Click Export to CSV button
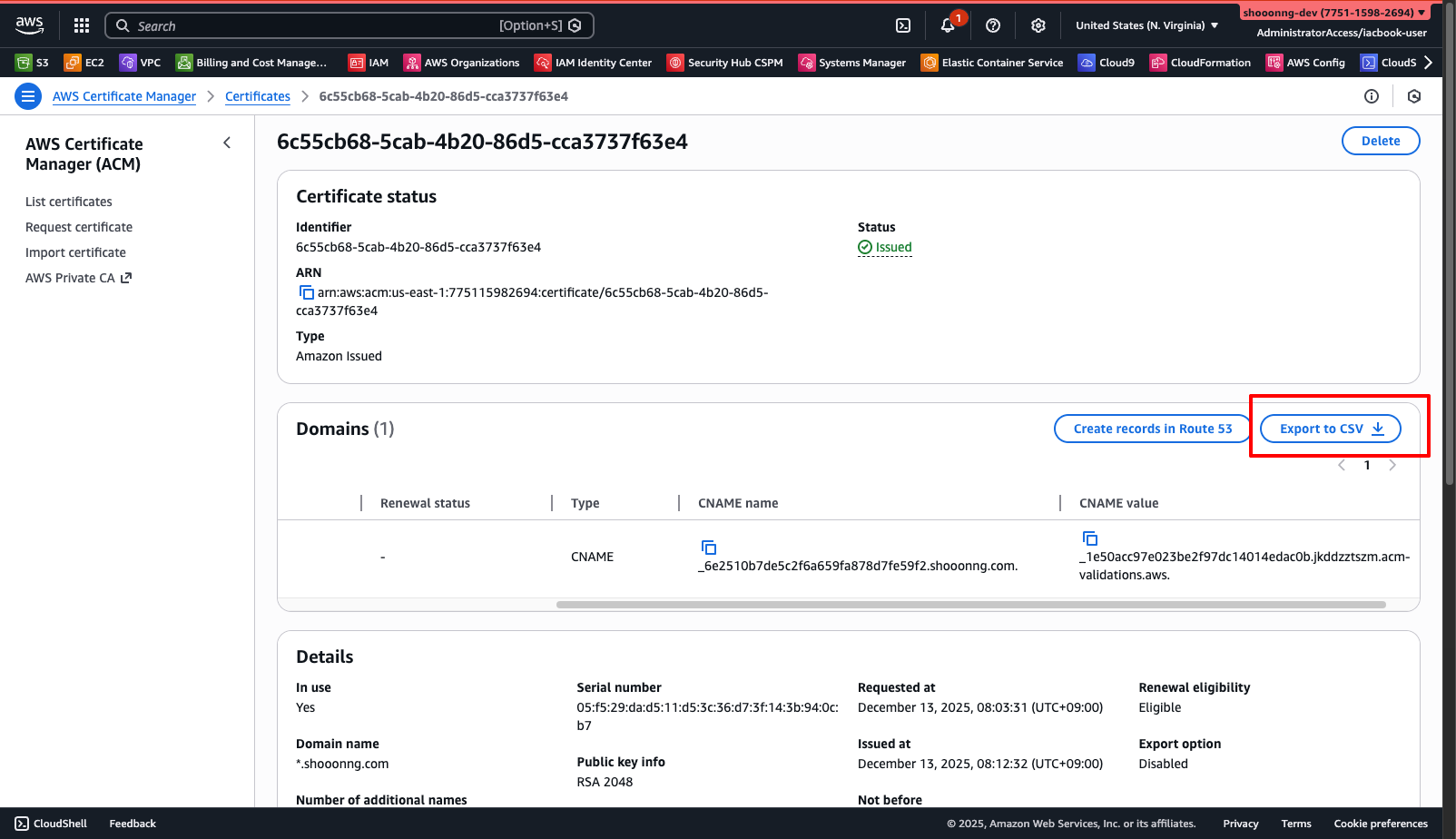The height and width of the screenshot is (839, 1456). coord(1331,429)
